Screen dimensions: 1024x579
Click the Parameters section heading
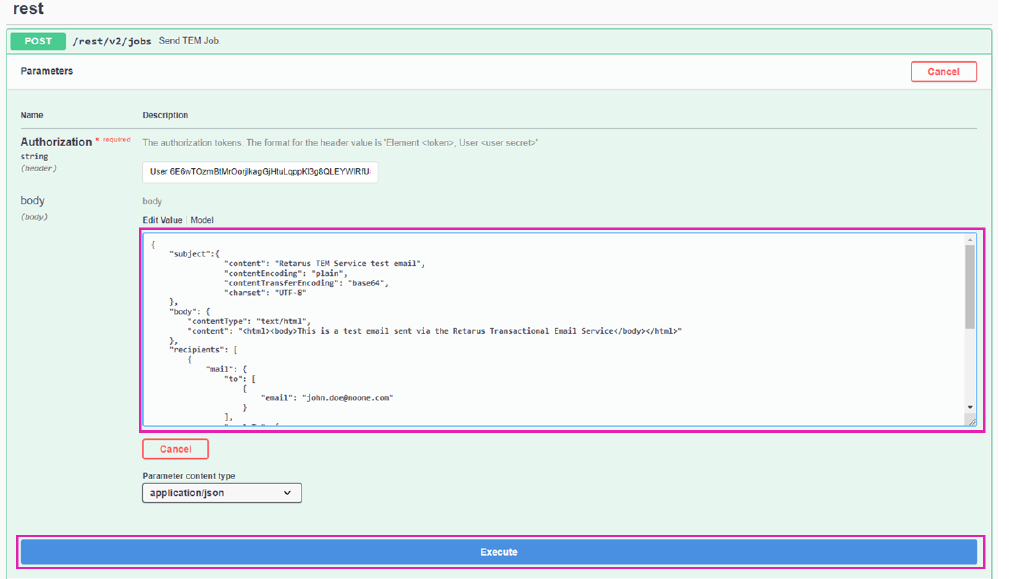(x=47, y=71)
